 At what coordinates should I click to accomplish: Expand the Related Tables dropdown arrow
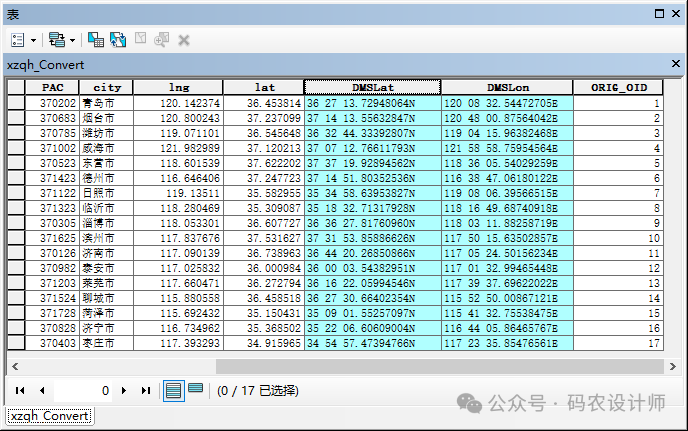[x=72, y=40]
